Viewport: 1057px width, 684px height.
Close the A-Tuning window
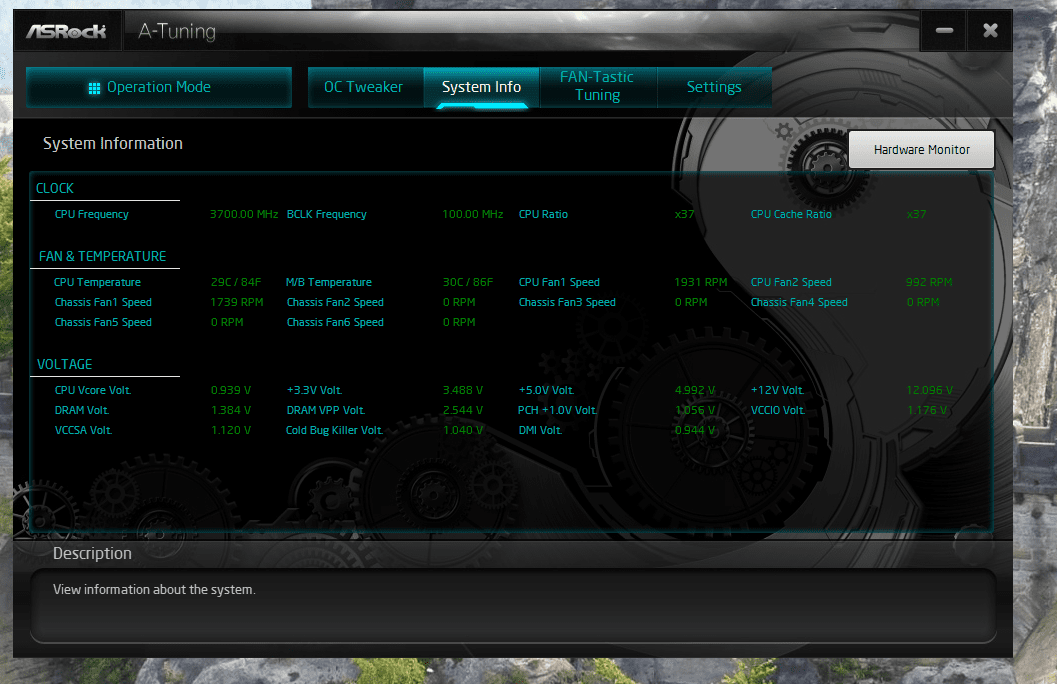click(990, 30)
